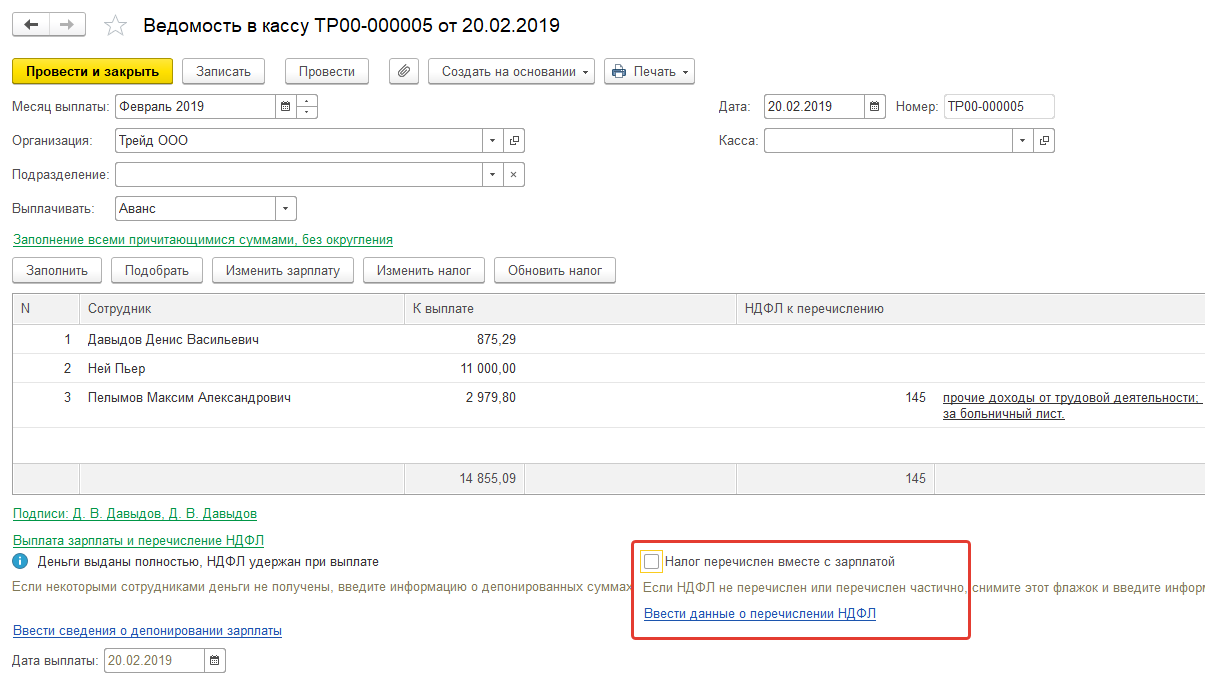Click the Подобрать button
The height and width of the screenshot is (679, 1205).
click(x=157, y=270)
